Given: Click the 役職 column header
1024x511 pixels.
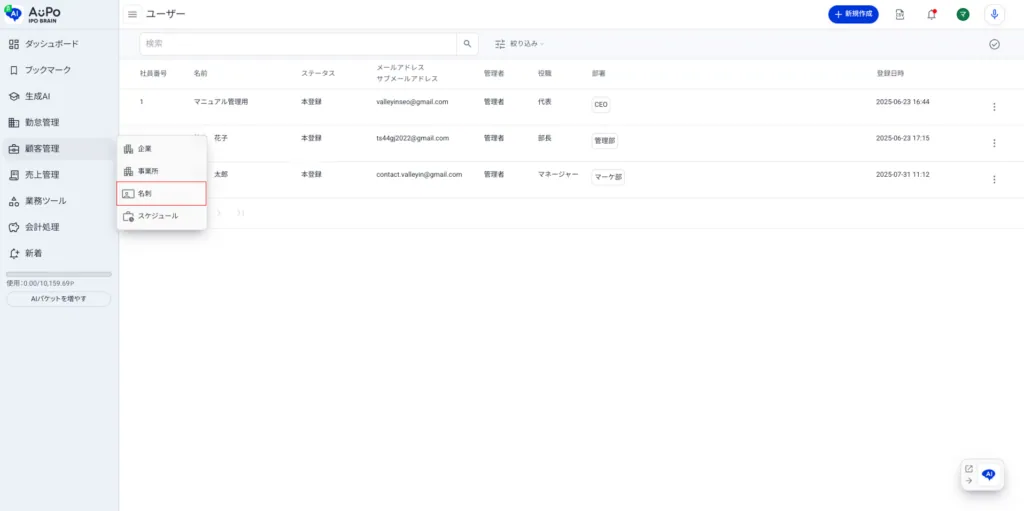Looking at the screenshot, I should [x=545, y=73].
